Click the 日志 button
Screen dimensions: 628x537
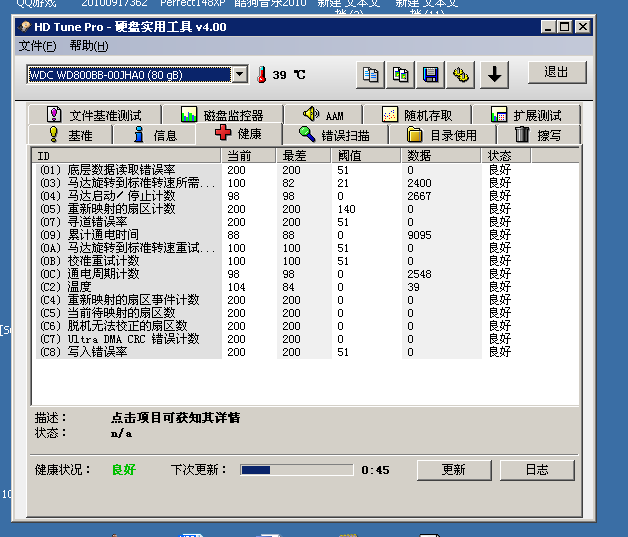(537, 470)
